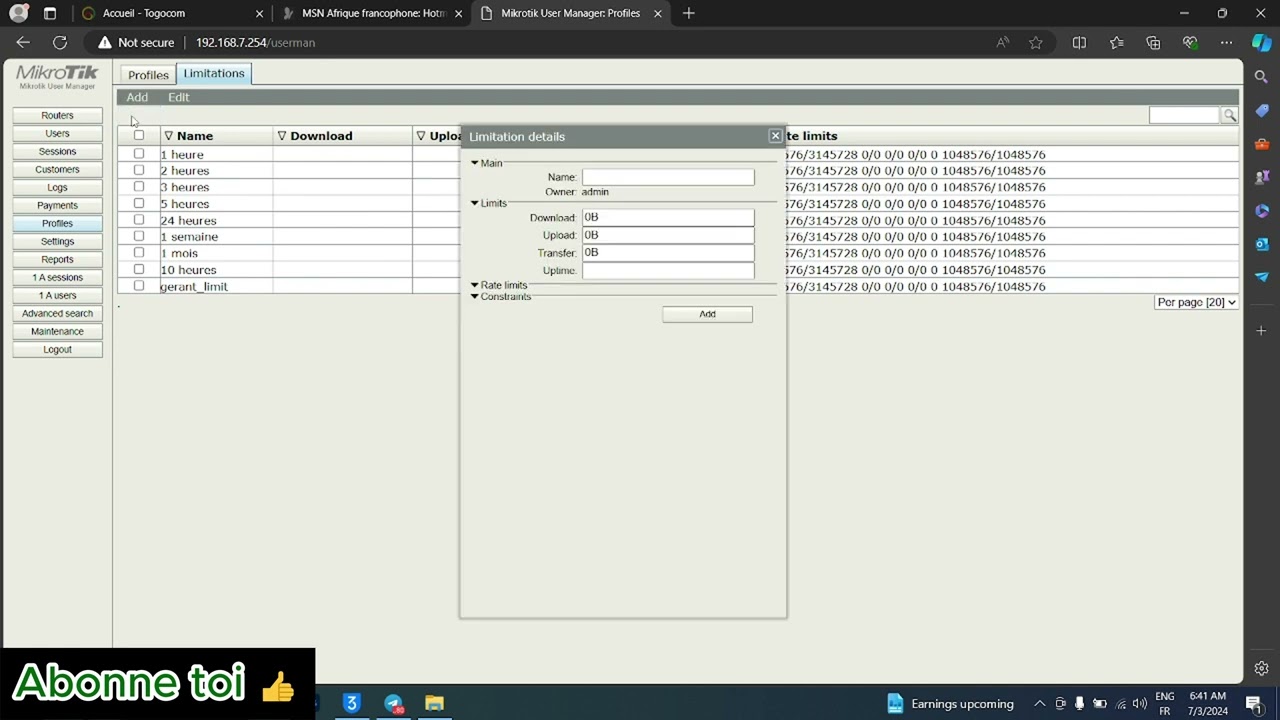Image resolution: width=1280 pixels, height=720 pixels.
Task: Close the Limitation details dialog
Action: tap(775, 136)
